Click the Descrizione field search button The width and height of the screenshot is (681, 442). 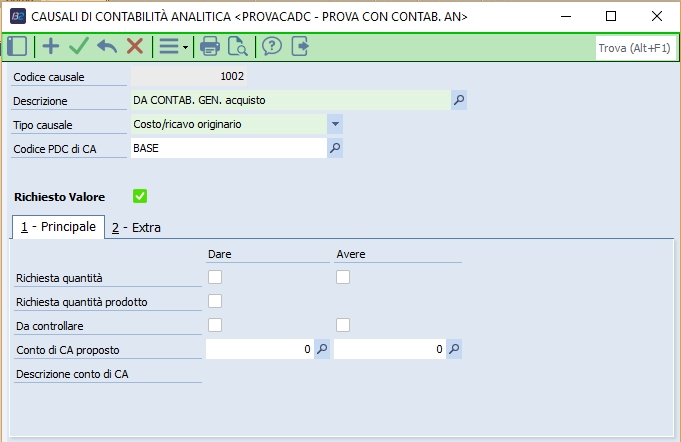pyautogui.click(x=459, y=100)
